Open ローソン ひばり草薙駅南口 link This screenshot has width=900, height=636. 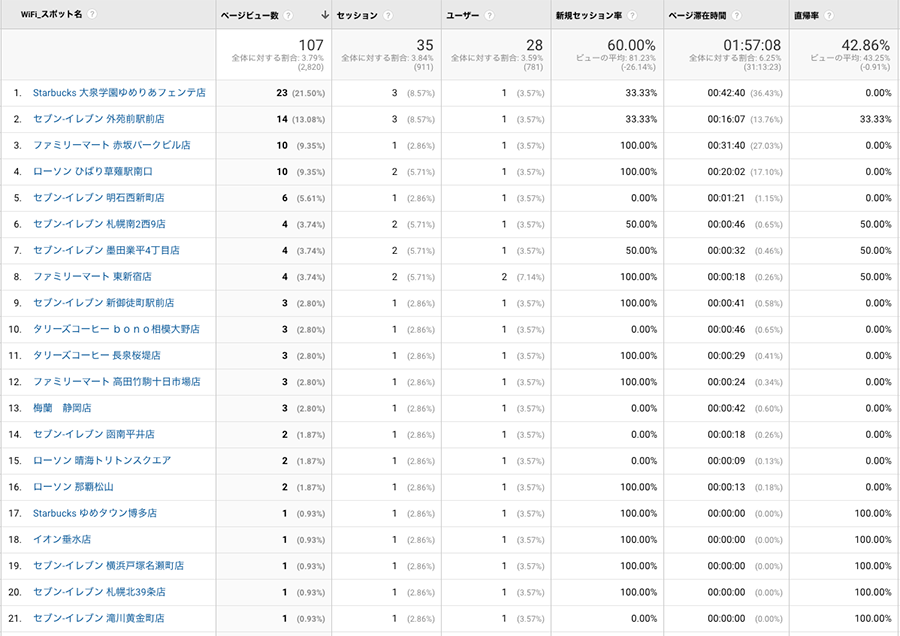point(92,172)
